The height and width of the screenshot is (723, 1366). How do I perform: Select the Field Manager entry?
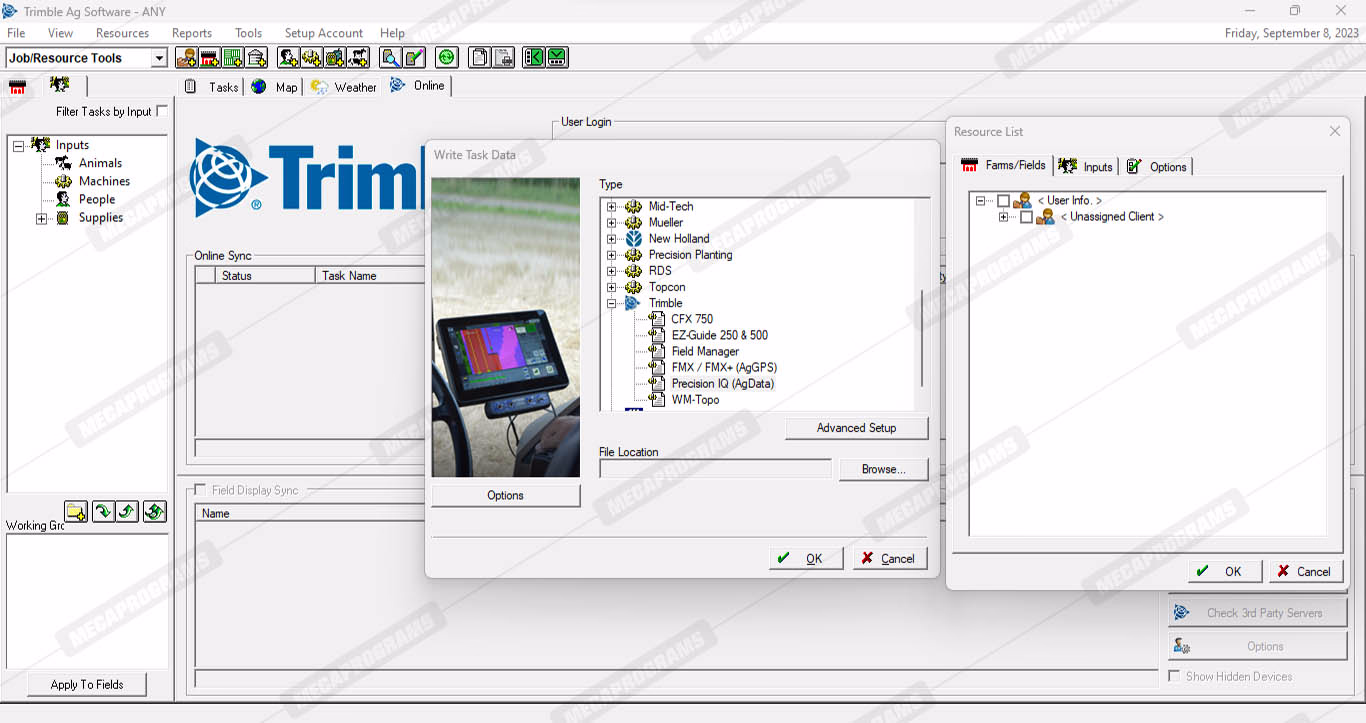(x=705, y=351)
